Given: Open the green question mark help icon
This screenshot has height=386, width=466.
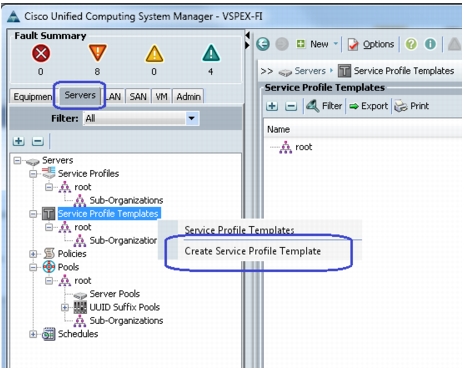Looking at the screenshot, I should click(x=411, y=44).
